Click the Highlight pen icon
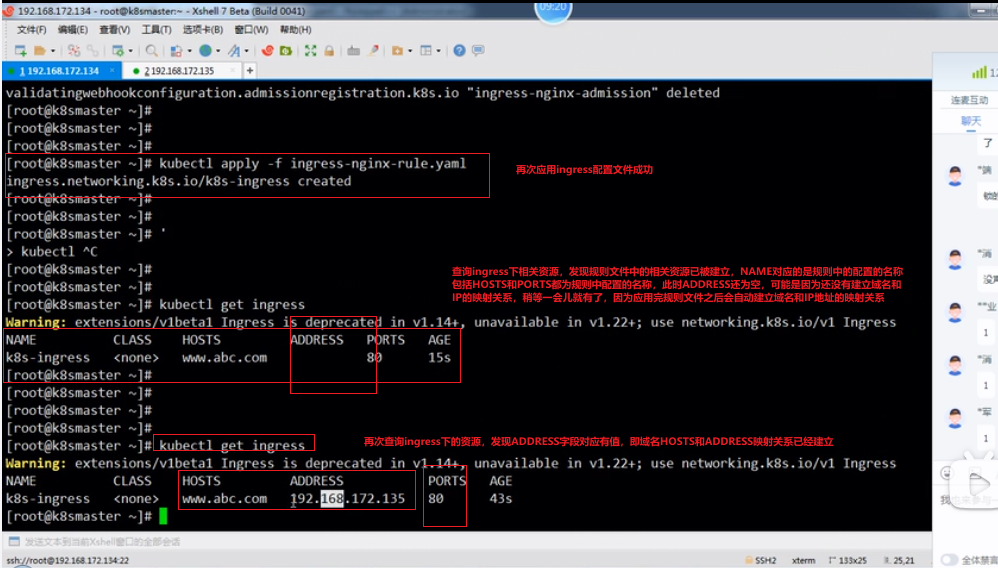This screenshot has height=568, width=998. [x=373, y=50]
